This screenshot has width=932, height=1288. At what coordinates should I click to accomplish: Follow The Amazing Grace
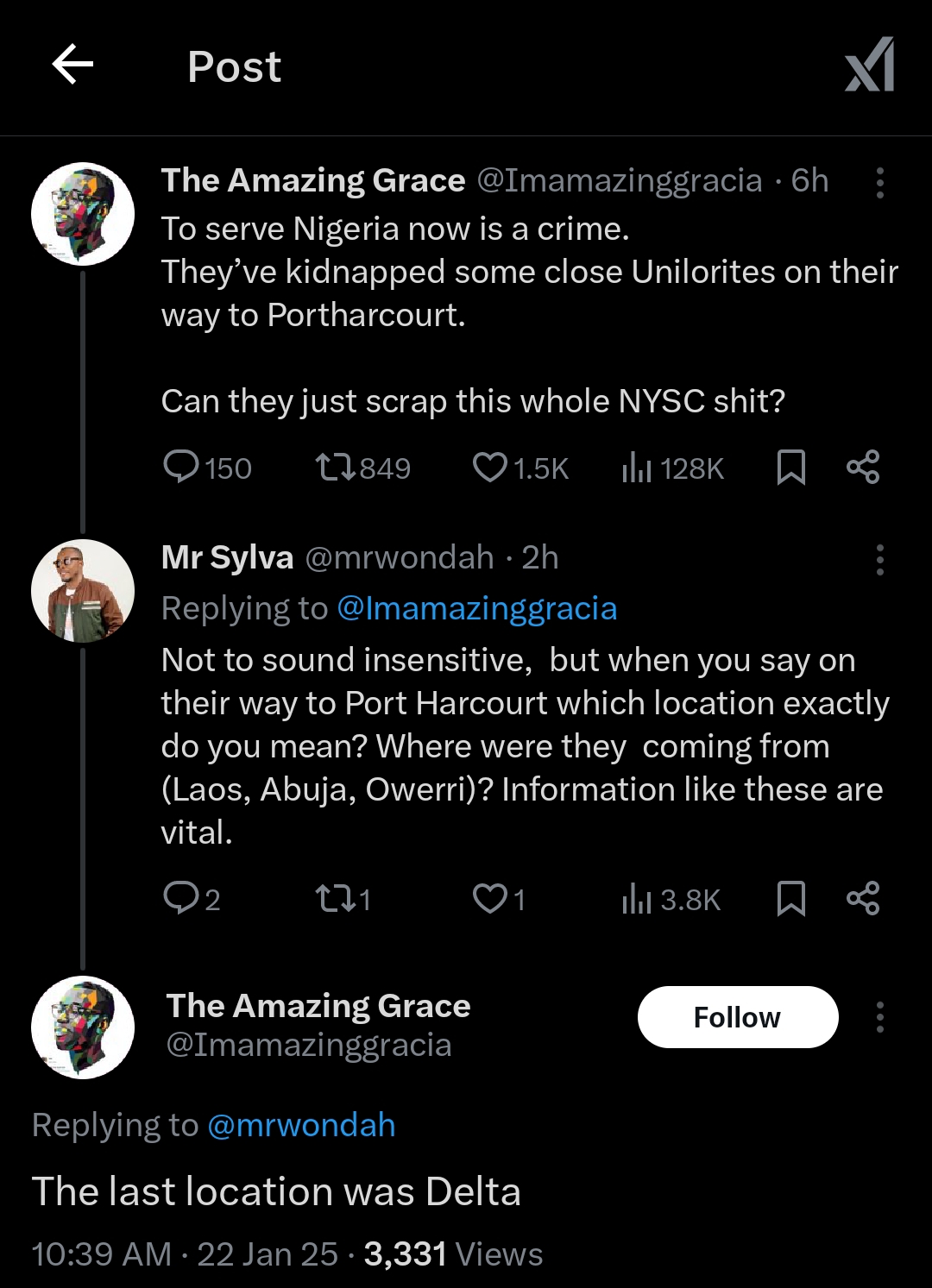pos(737,1017)
